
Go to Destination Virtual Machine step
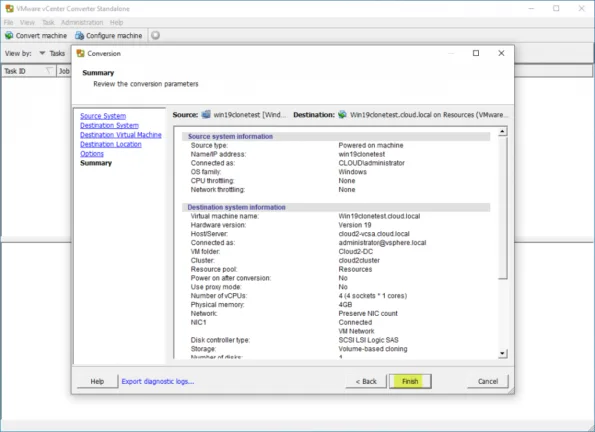pos(121,135)
